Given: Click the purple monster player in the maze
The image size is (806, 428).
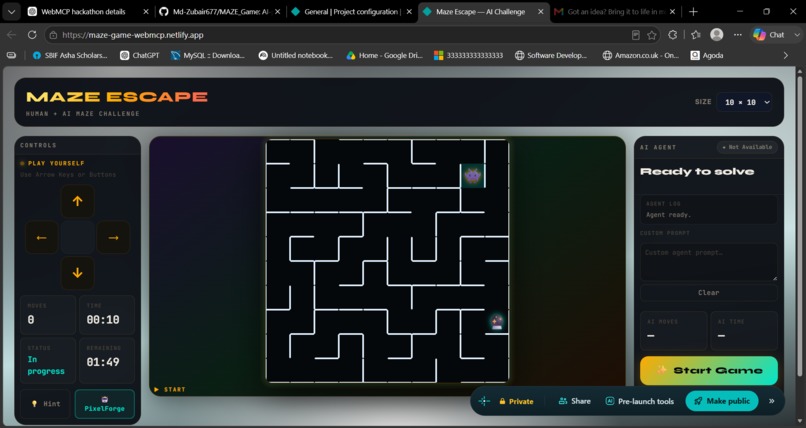Looking at the screenshot, I should [x=472, y=176].
